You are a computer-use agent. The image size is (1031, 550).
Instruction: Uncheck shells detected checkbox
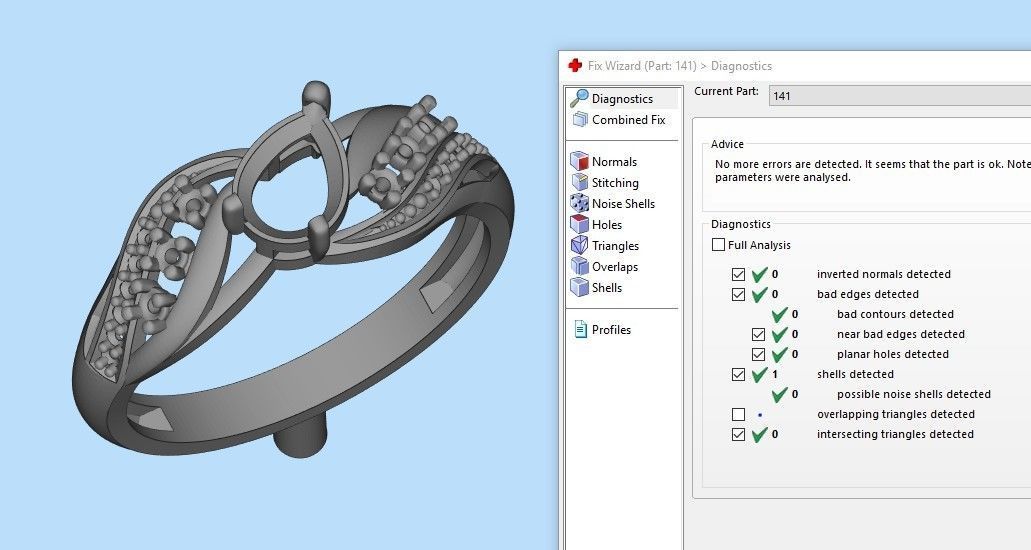(x=738, y=374)
